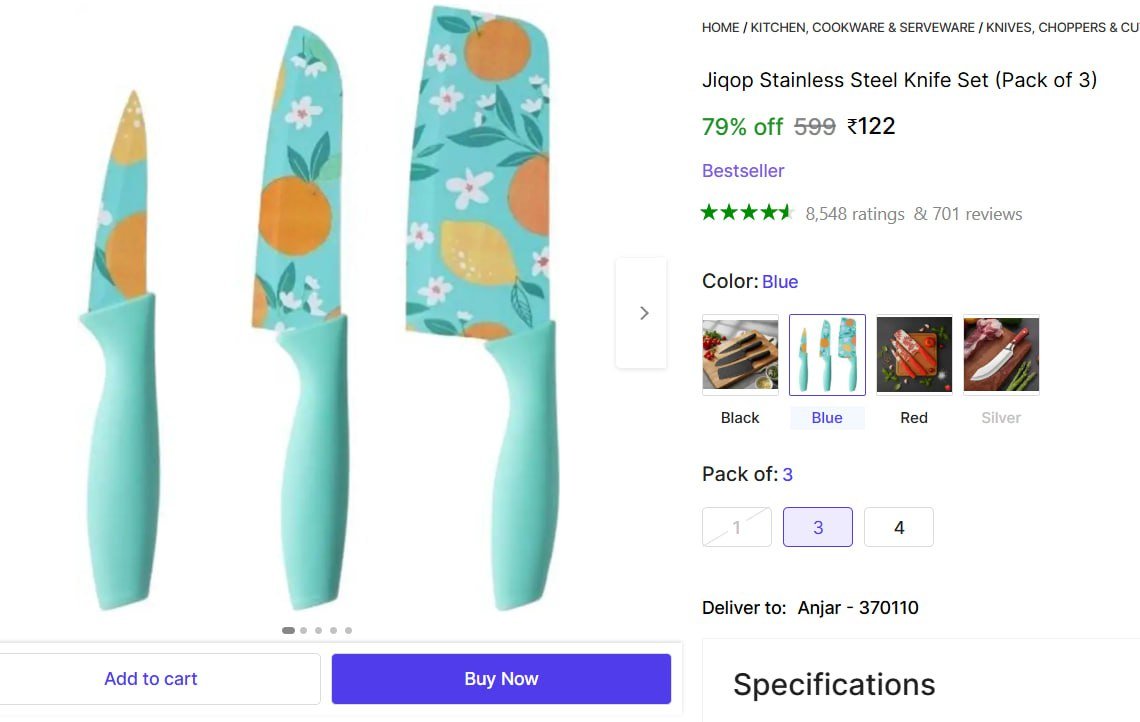Select pack of 3 option
The width and height of the screenshot is (1140, 722).
coord(817,527)
